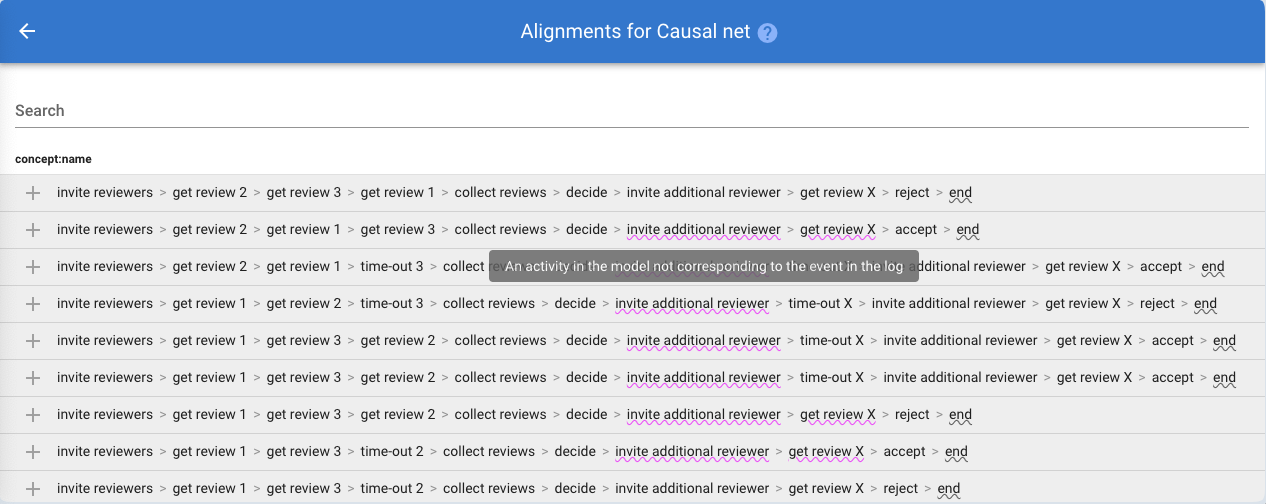Image resolution: width=1266 pixels, height=504 pixels.
Task: Click the plus icon on sixth row
Action: 32,378
